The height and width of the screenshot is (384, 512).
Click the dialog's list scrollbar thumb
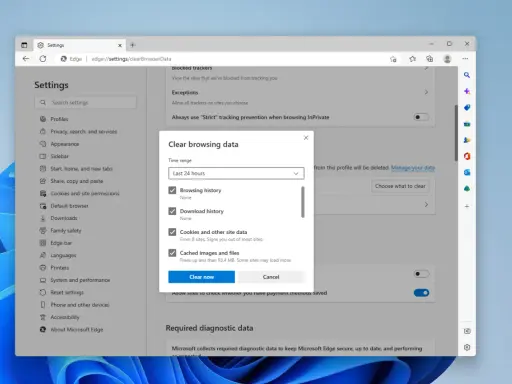click(x=303, y=202)
